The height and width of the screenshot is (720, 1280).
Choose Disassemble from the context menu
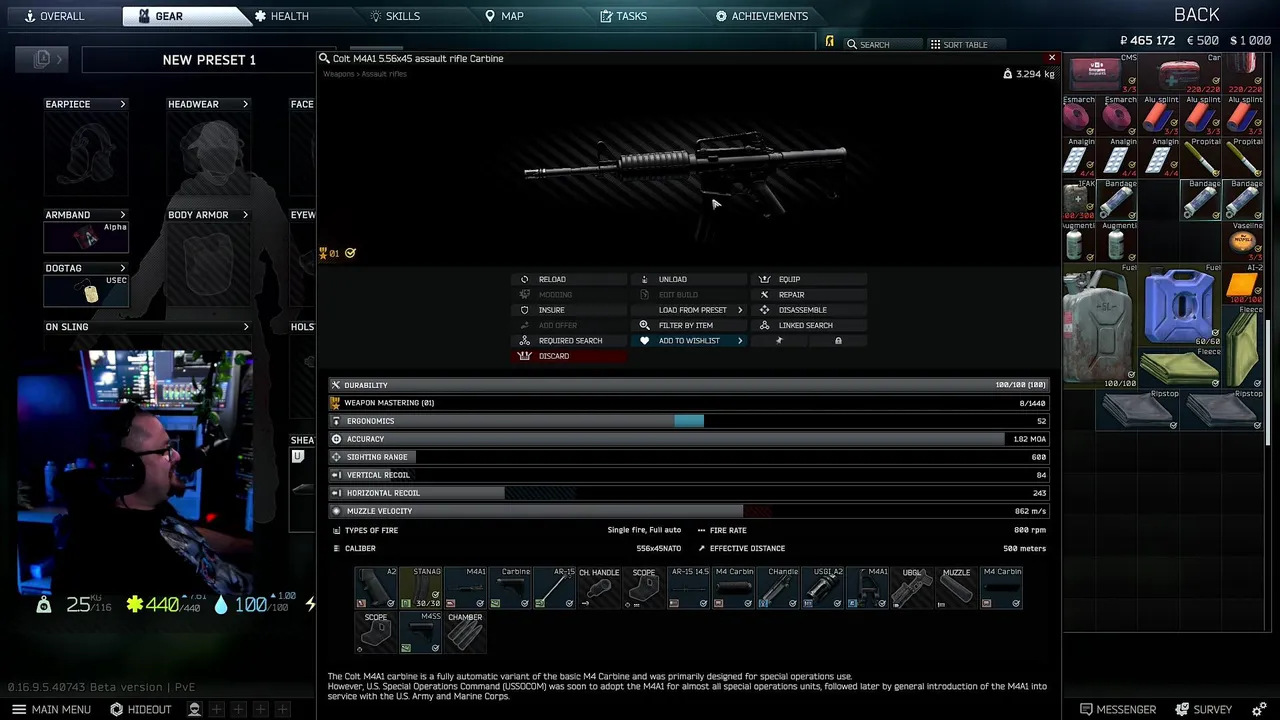point(809,310)
